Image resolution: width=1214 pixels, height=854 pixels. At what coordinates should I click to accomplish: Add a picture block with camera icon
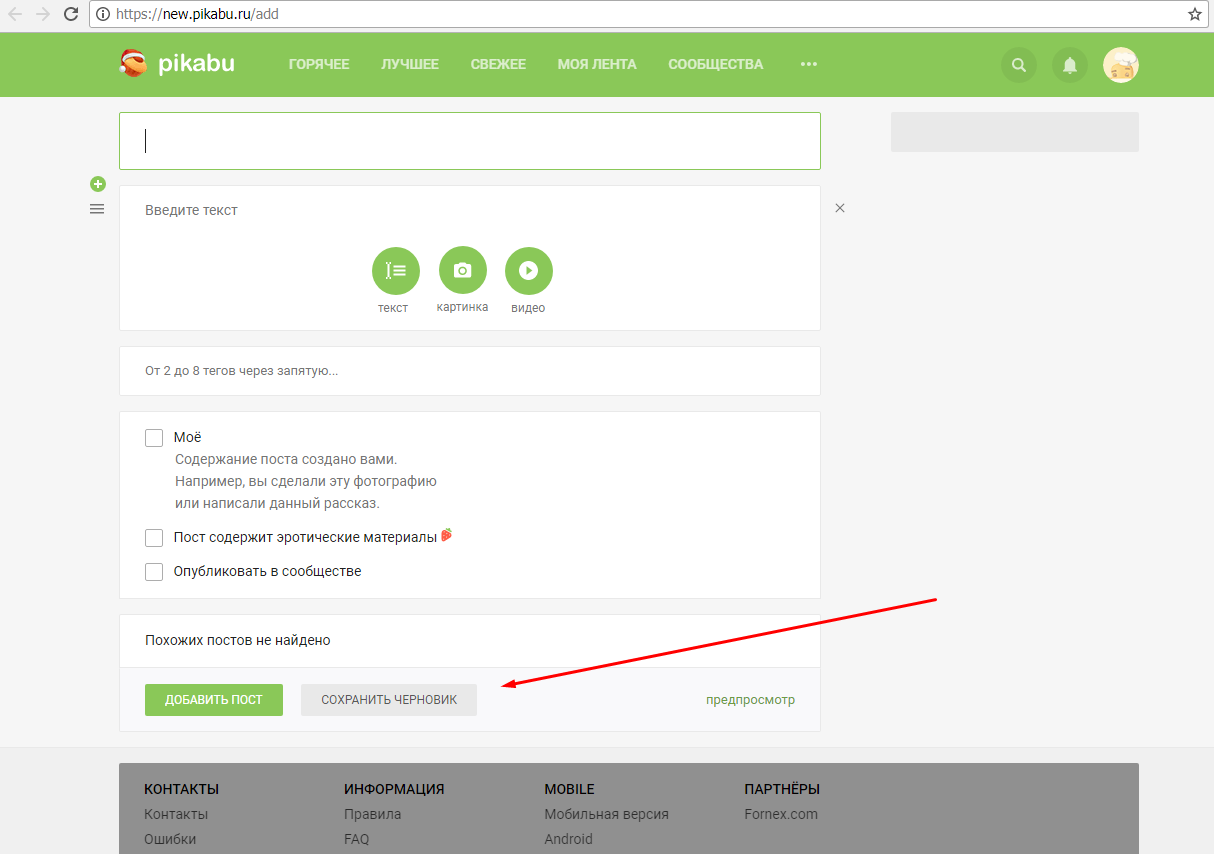point(462,271)
